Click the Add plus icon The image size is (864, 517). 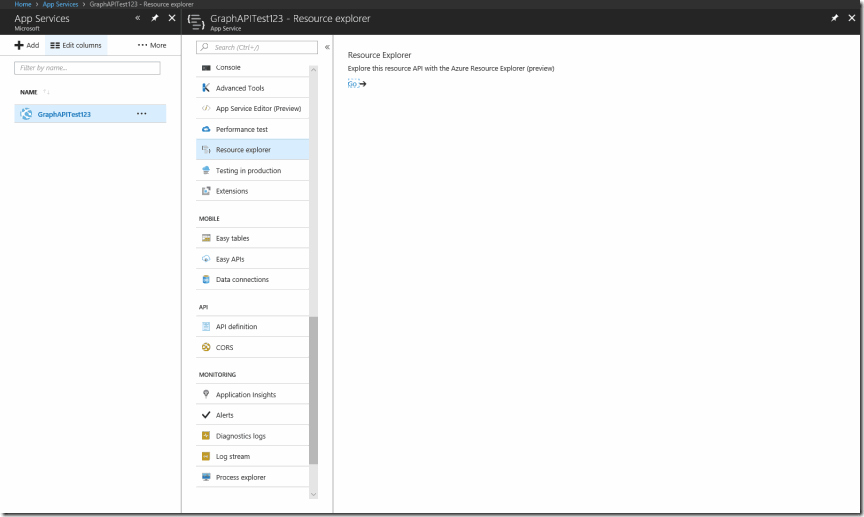[x=19, y=45]
